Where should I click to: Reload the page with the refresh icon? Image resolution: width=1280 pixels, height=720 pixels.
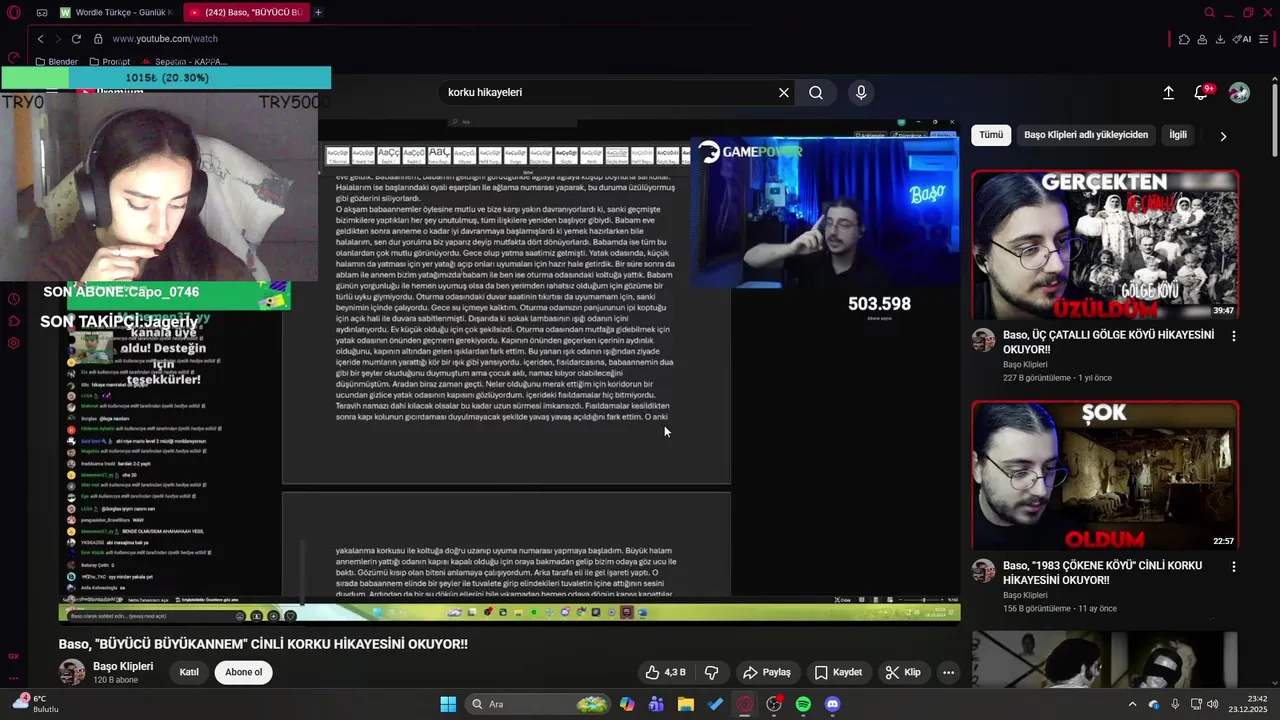[76, 39]
